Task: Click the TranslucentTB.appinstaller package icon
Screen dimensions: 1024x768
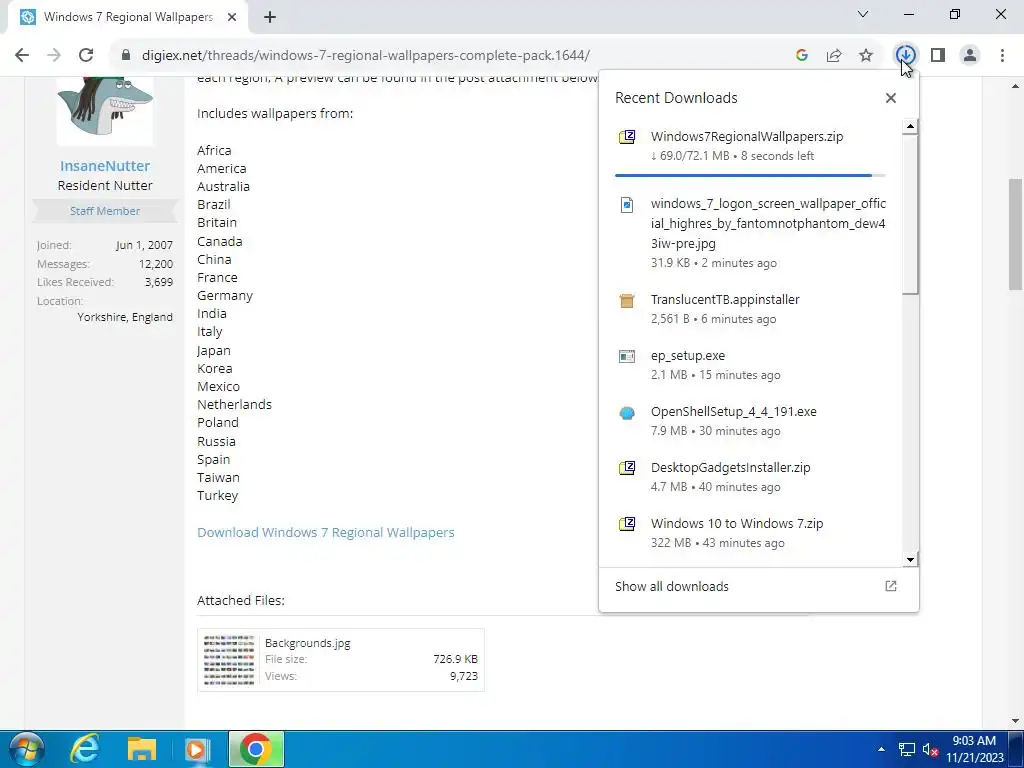Action: tap(627, 300)
